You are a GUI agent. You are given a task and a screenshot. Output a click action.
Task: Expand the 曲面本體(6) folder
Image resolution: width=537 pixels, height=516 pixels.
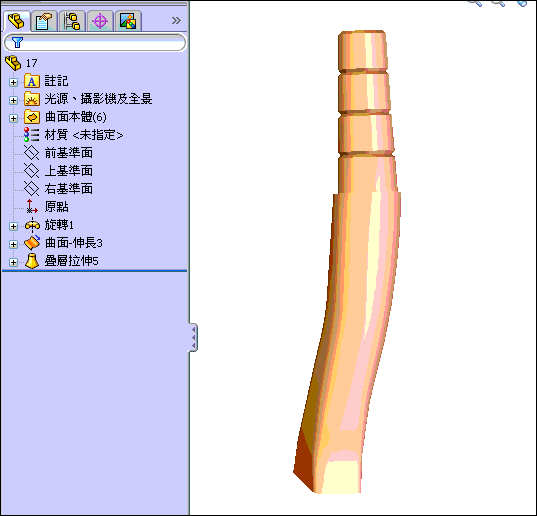click(x=13, y=118)
